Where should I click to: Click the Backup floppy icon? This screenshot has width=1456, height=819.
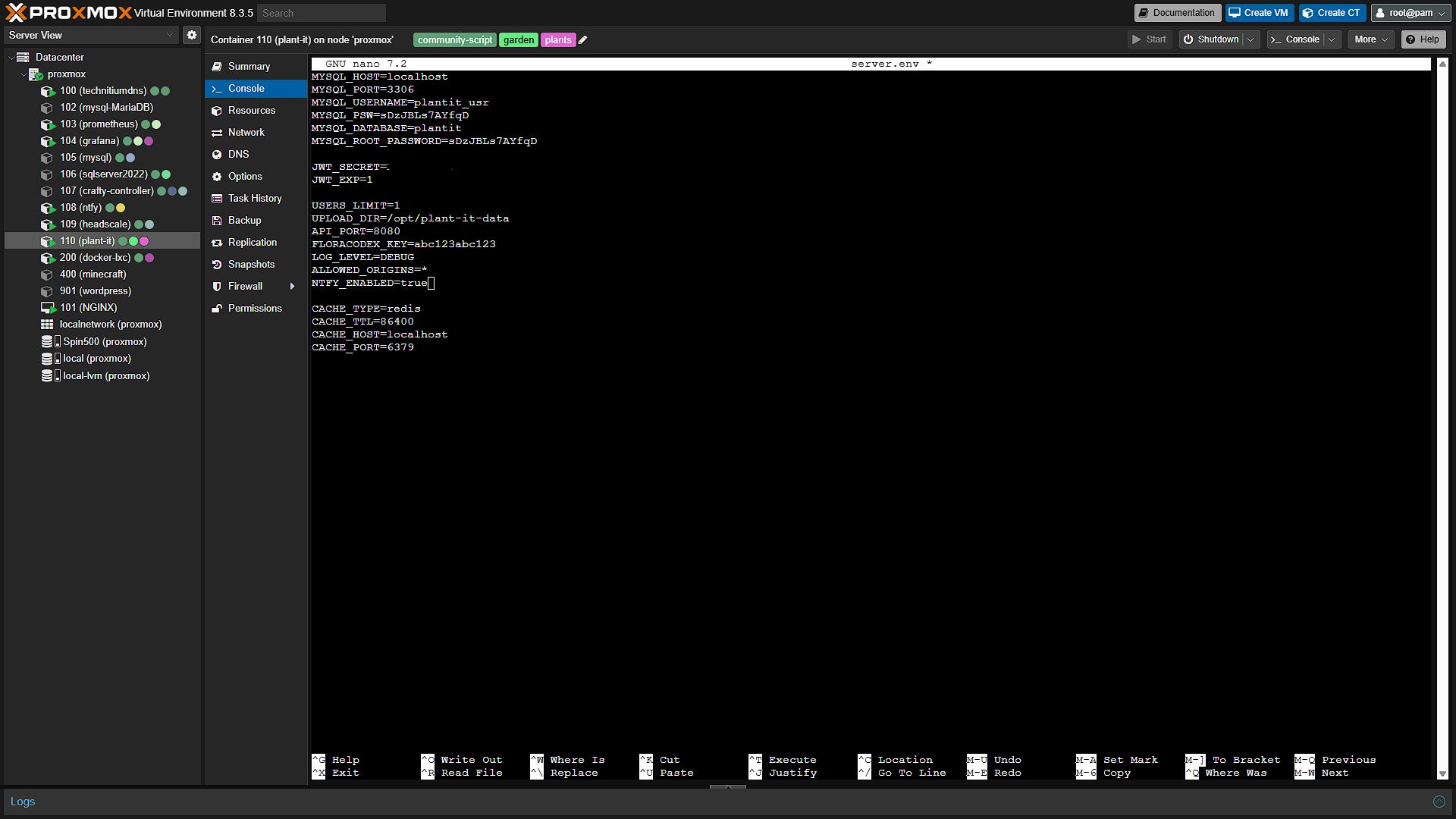tap(217, 221)
